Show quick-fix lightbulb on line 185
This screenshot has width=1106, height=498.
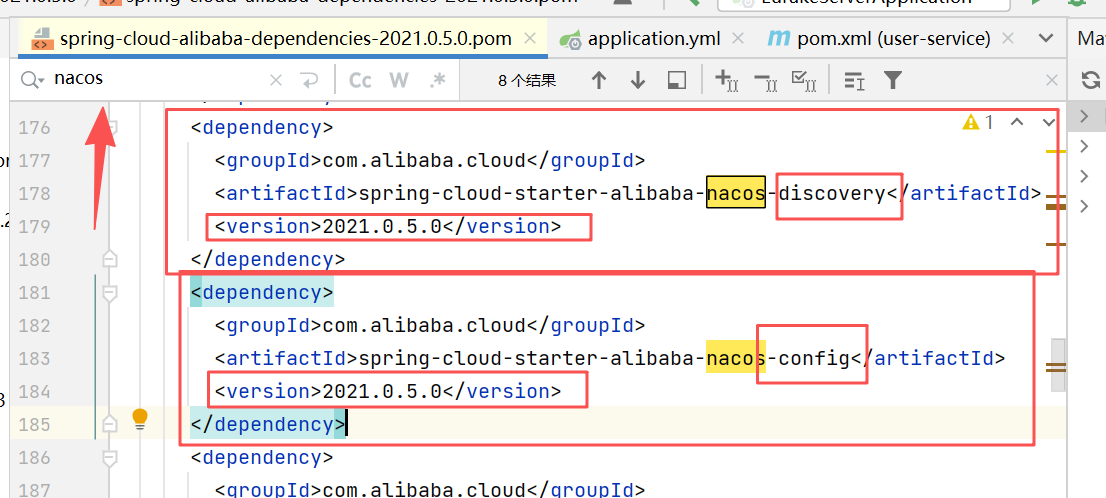[140, 419]
